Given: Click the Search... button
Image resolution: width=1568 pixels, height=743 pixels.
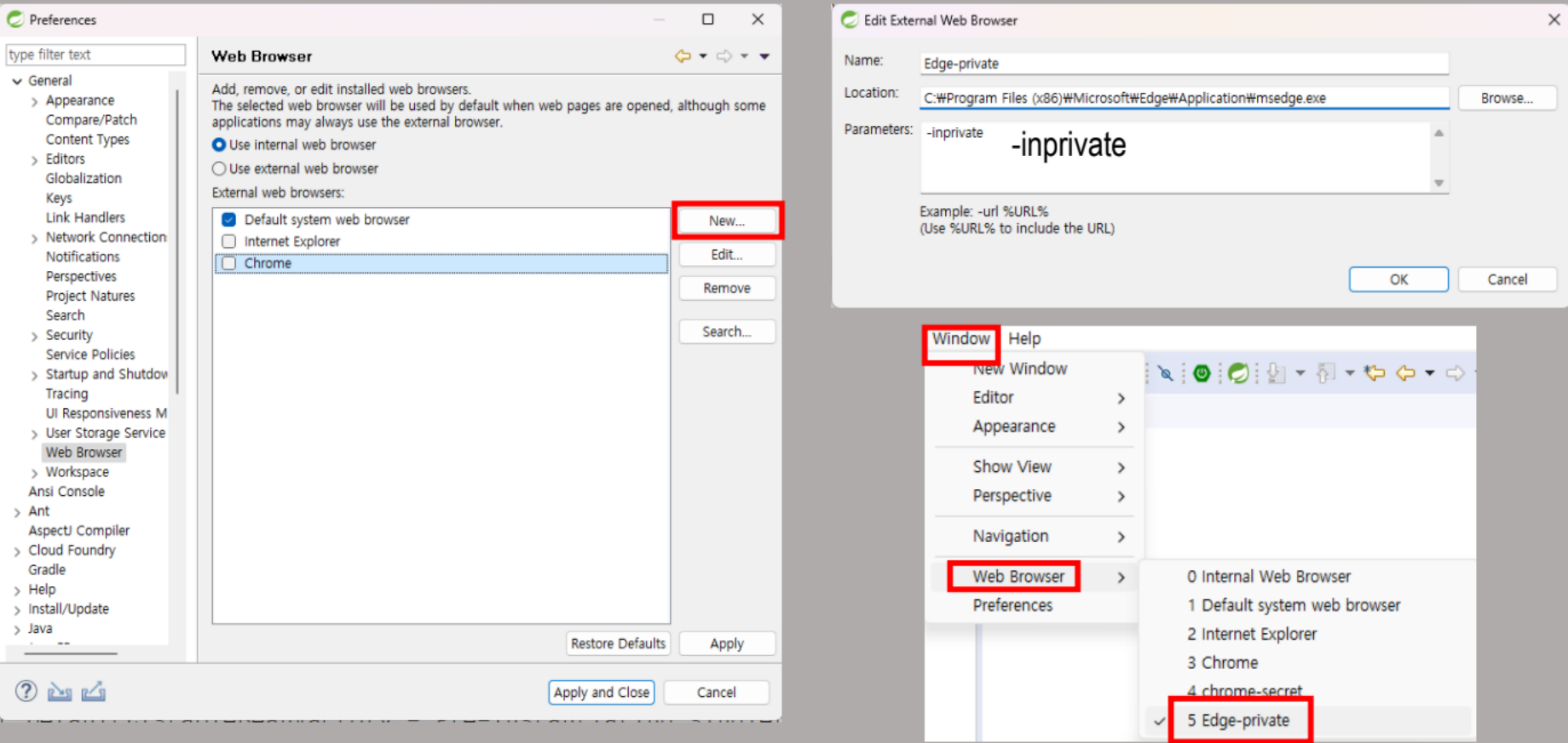Looking at the screenshot, I should (727, 331).
